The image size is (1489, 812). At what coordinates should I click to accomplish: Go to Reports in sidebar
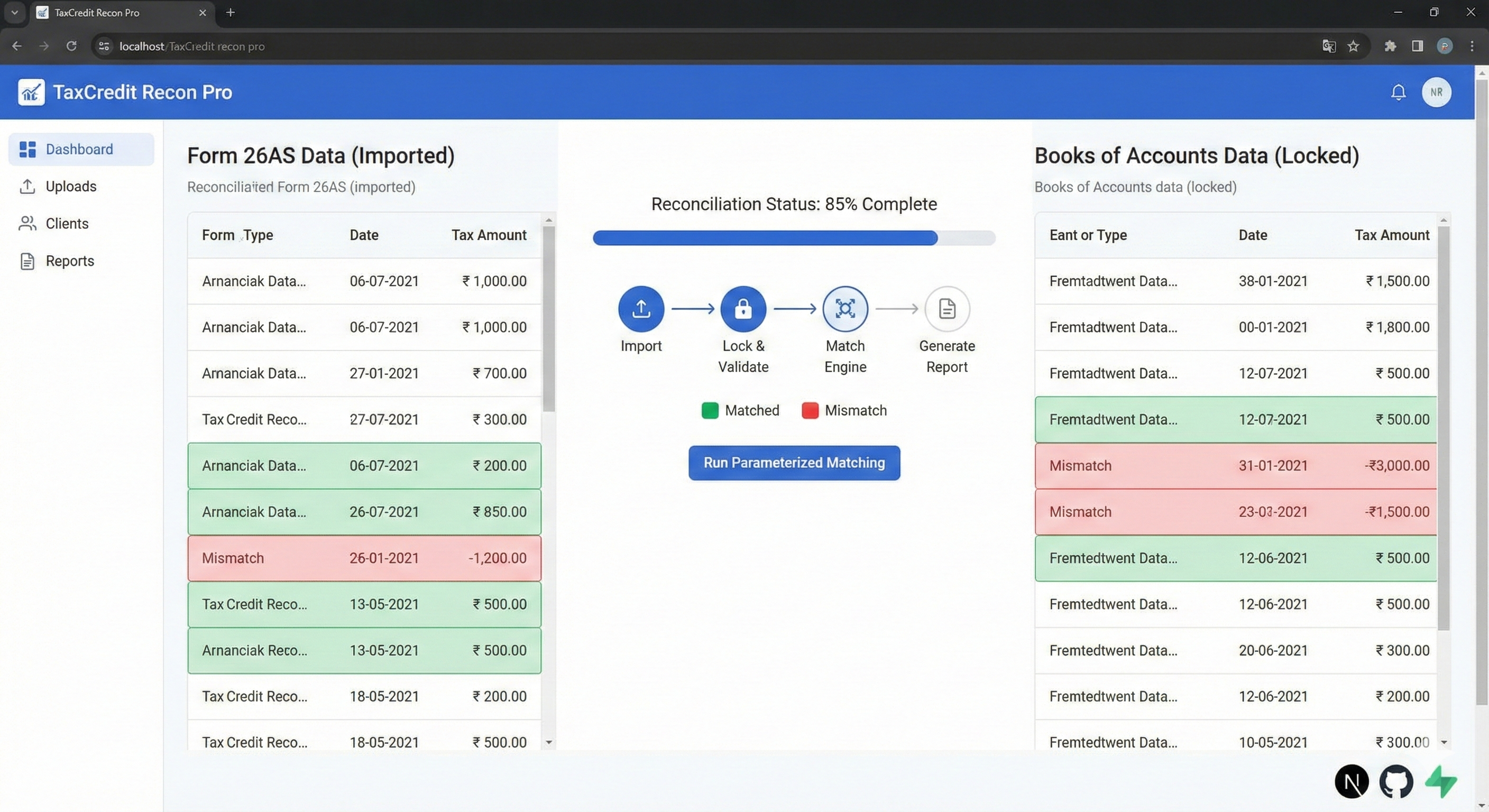tap(69, 261)
